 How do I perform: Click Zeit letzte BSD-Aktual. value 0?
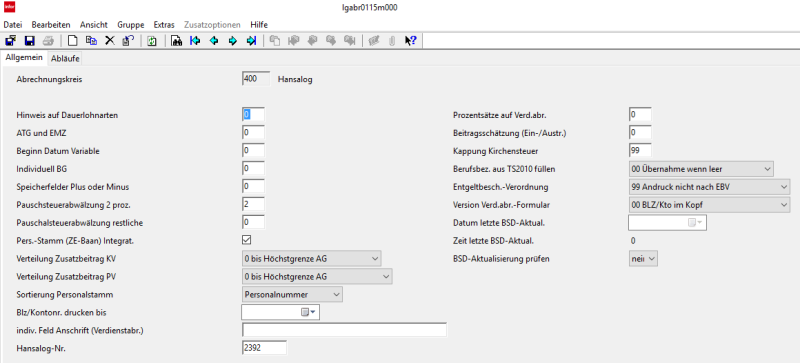[x=633, y=240]
